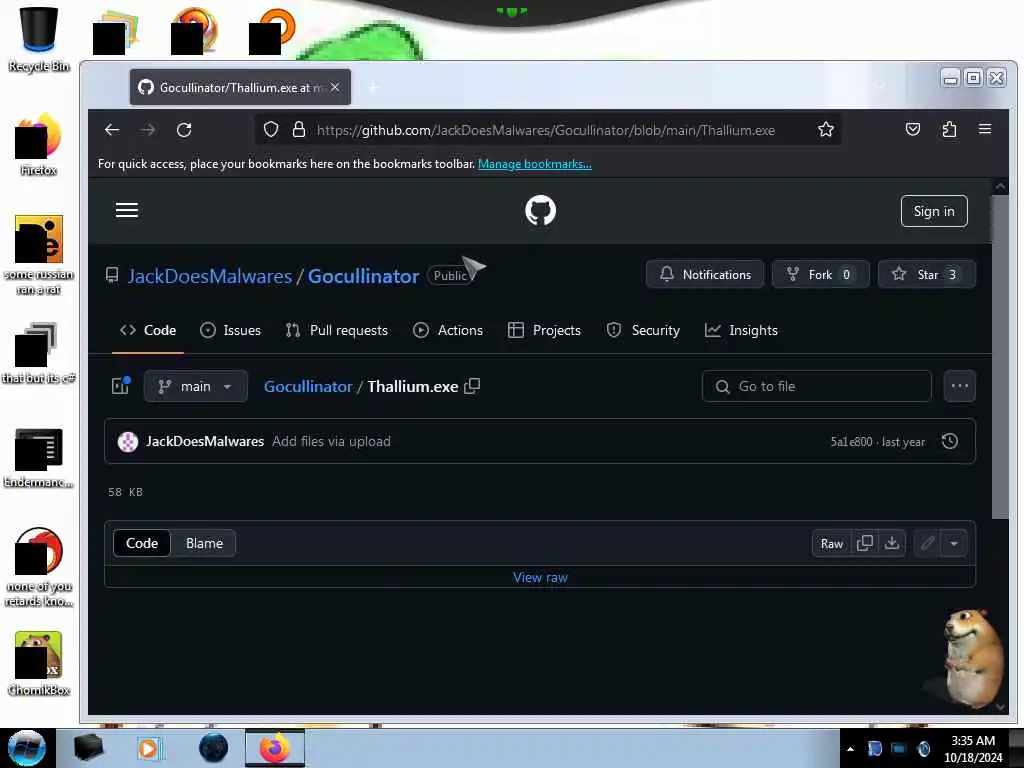This screenshot has width=1024, height=768.
Task: Click the edit pencil icon
Action: click(927, 543)
